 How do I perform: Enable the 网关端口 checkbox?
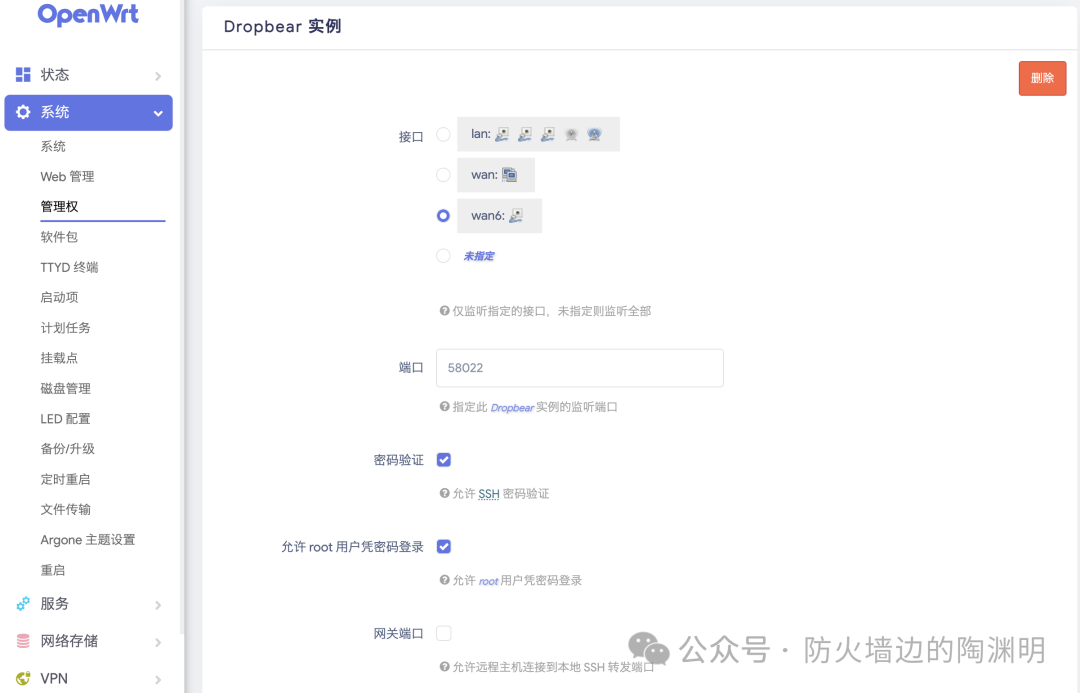point(444,633)
